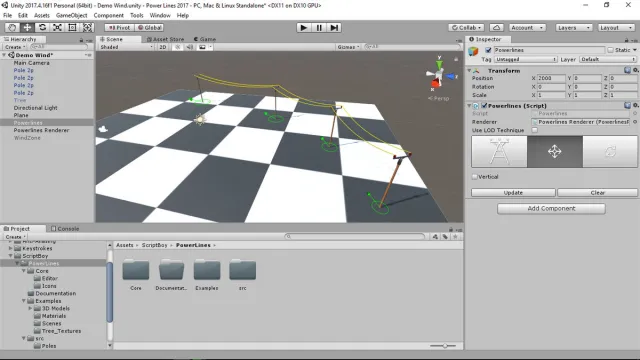Viewport: 640px width, 360px height.
Task: Select the Hand tool
Action: pyautogui.click(x=12, y=27)
